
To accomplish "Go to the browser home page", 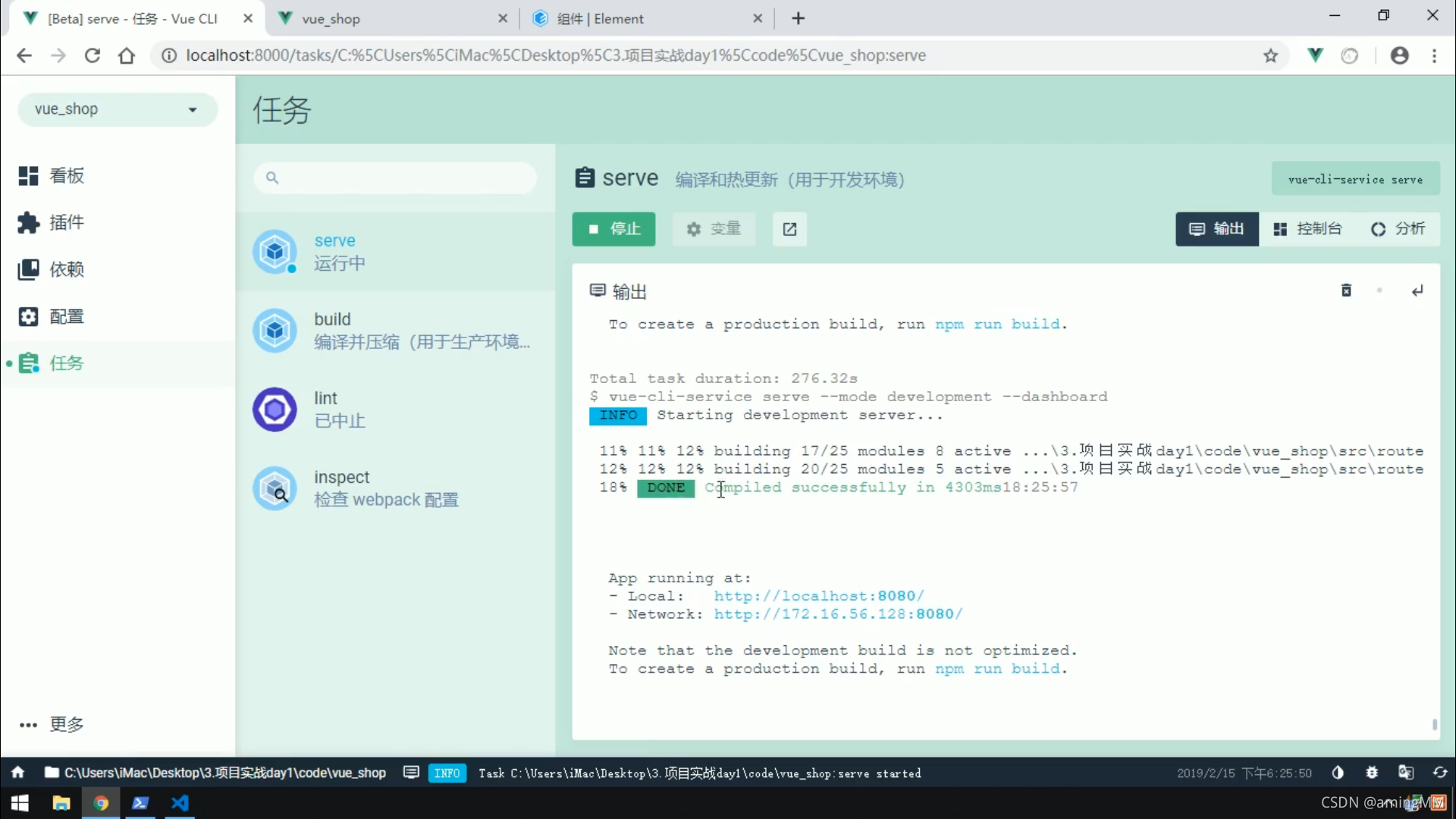I will (x=127, y=55).
